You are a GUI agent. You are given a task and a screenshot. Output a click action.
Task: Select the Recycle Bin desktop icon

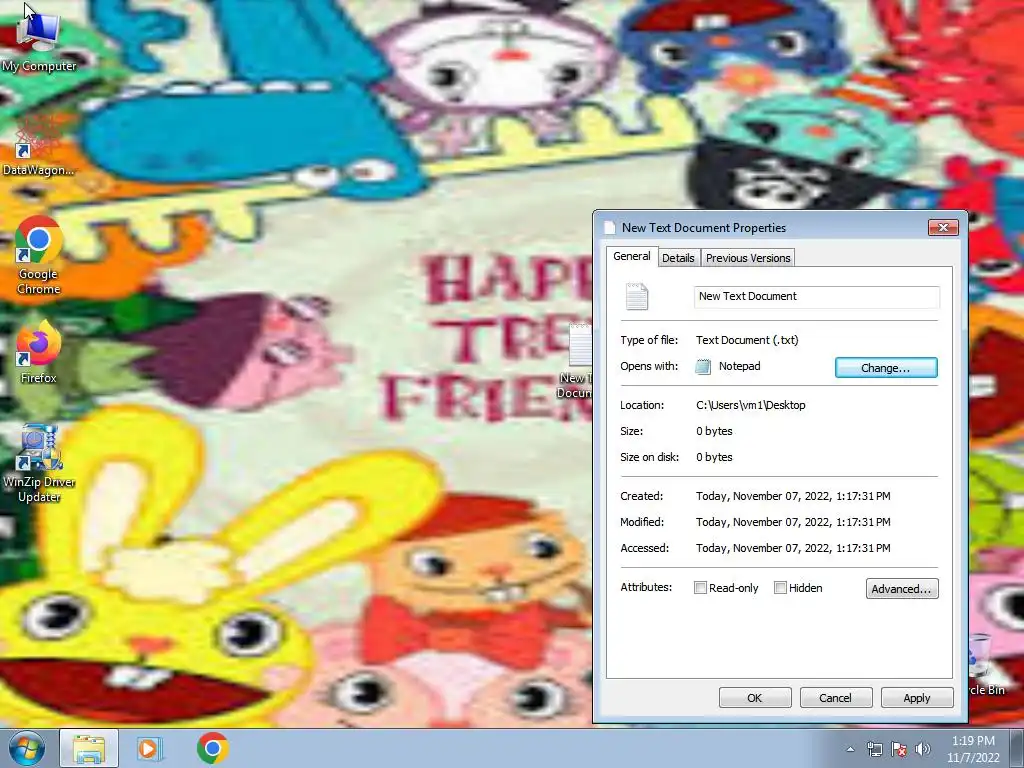985,665
